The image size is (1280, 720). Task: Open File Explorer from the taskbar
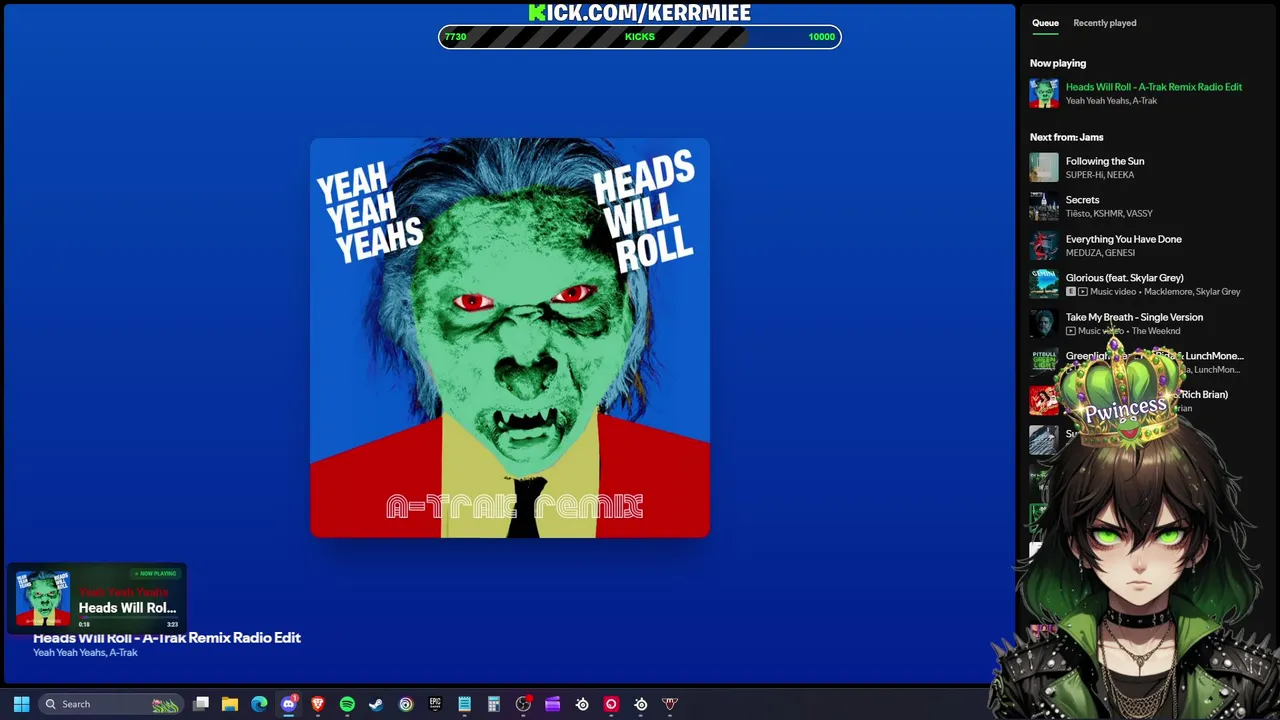(x=230, y=704)
